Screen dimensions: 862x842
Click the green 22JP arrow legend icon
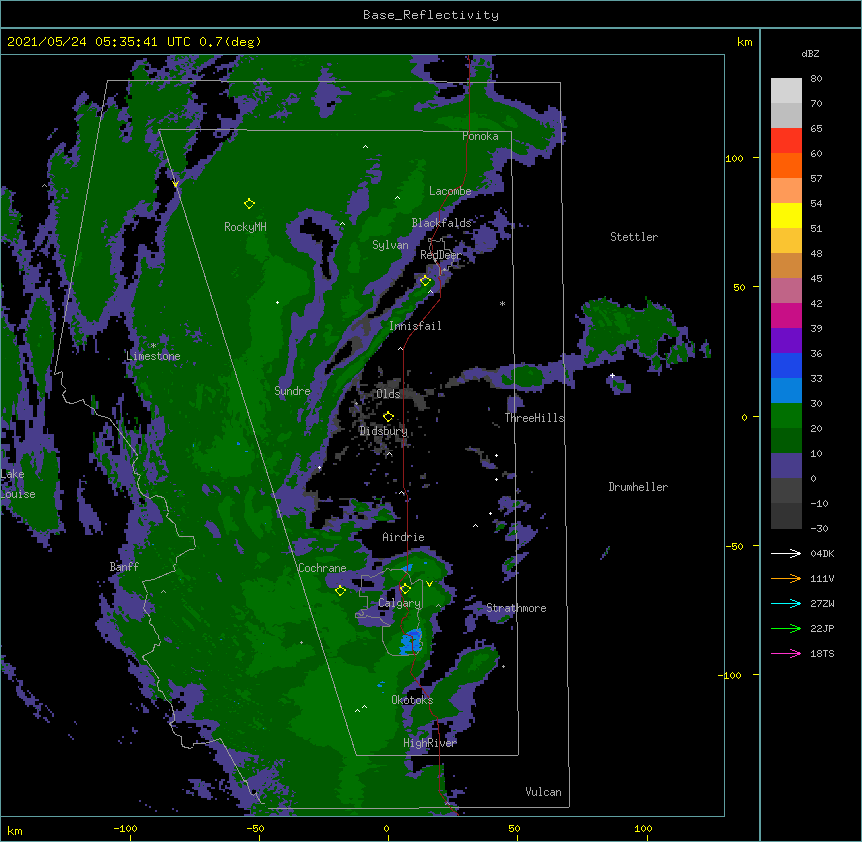786,628
